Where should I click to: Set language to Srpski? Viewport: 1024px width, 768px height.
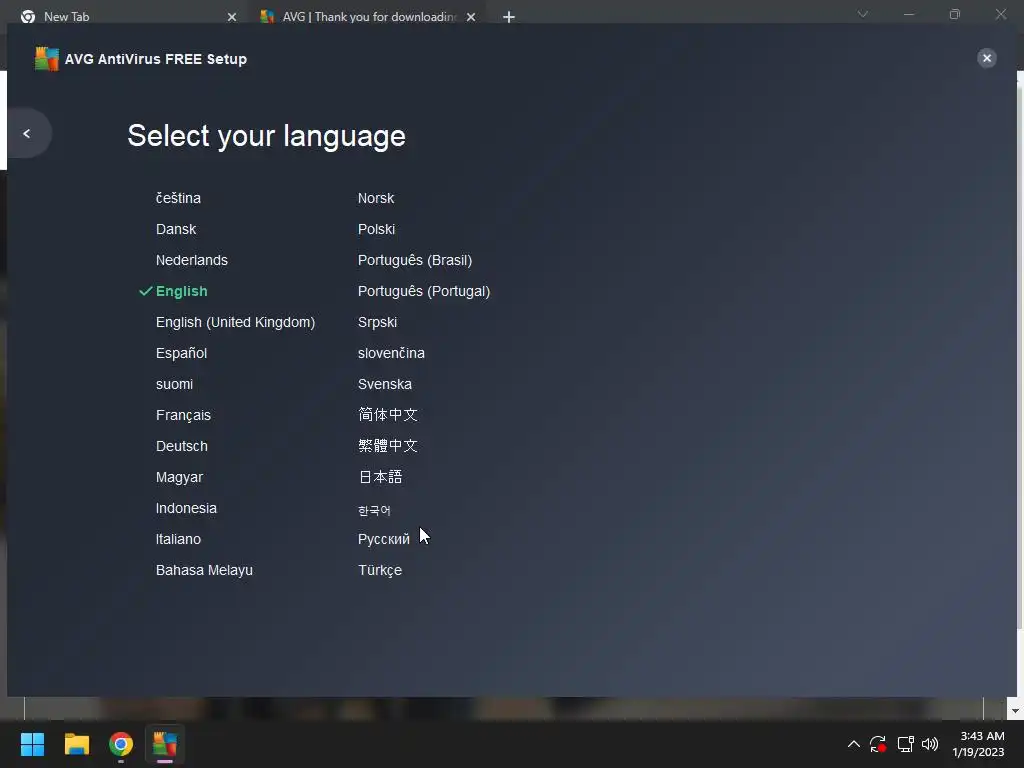point(377,322)
